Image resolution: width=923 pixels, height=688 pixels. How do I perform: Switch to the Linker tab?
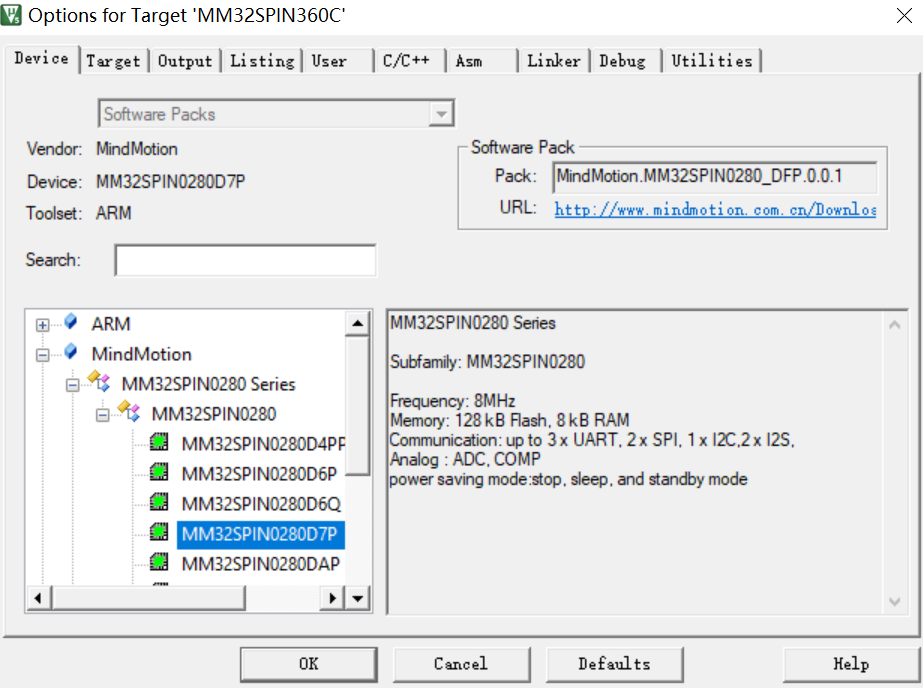tap(553, 61)
